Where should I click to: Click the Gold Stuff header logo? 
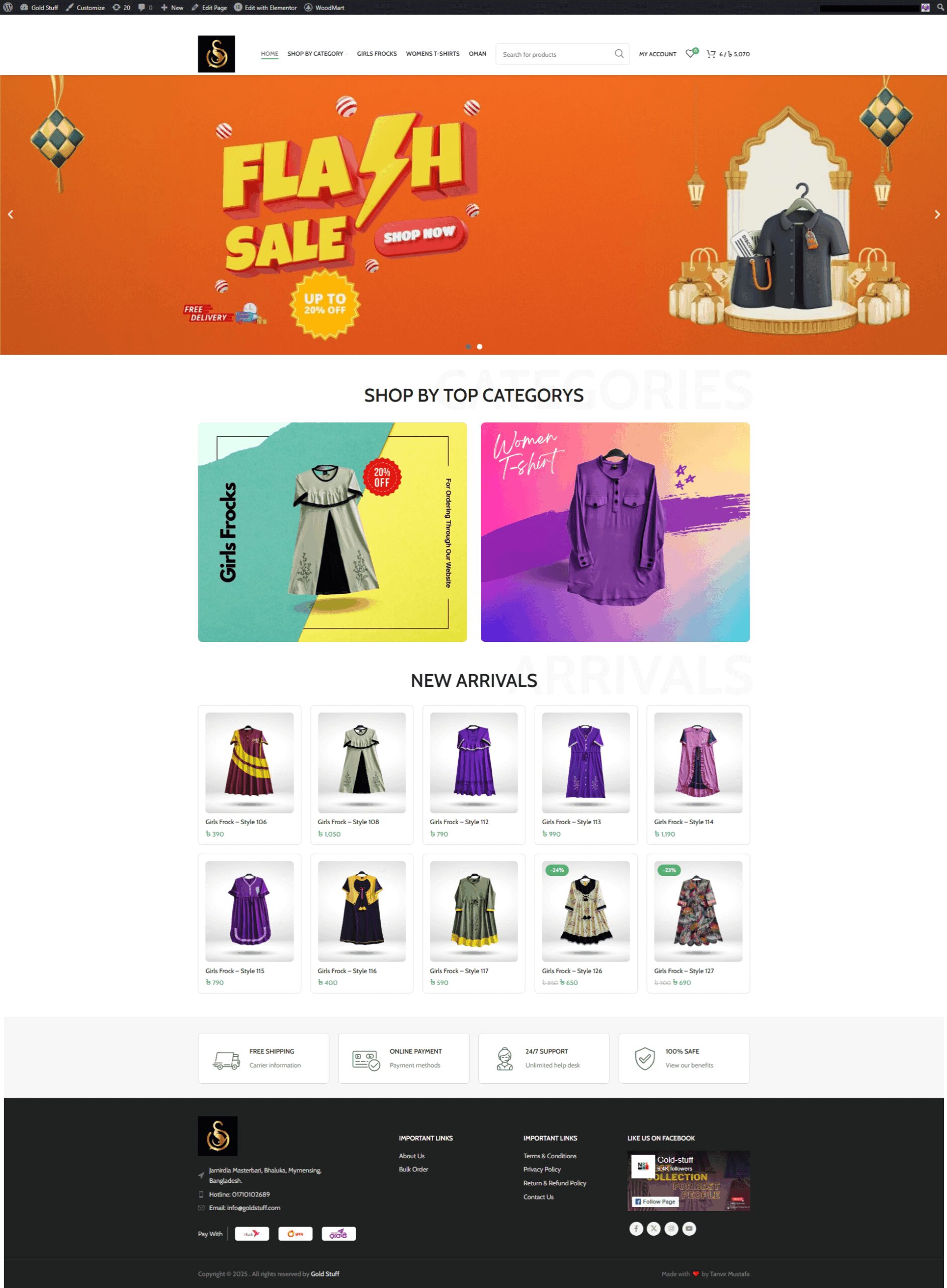(216, 54)
